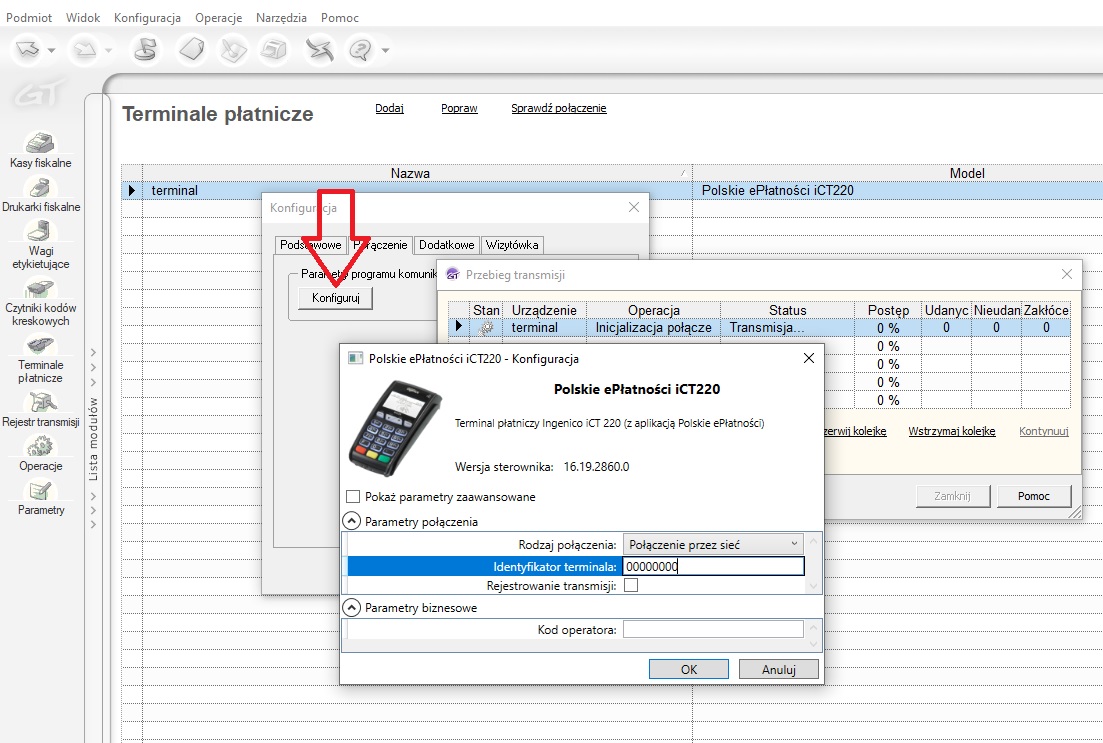Collapse the Parametry biznesowe section
This screenshot has width=1103, height=743.
(352, 607)
